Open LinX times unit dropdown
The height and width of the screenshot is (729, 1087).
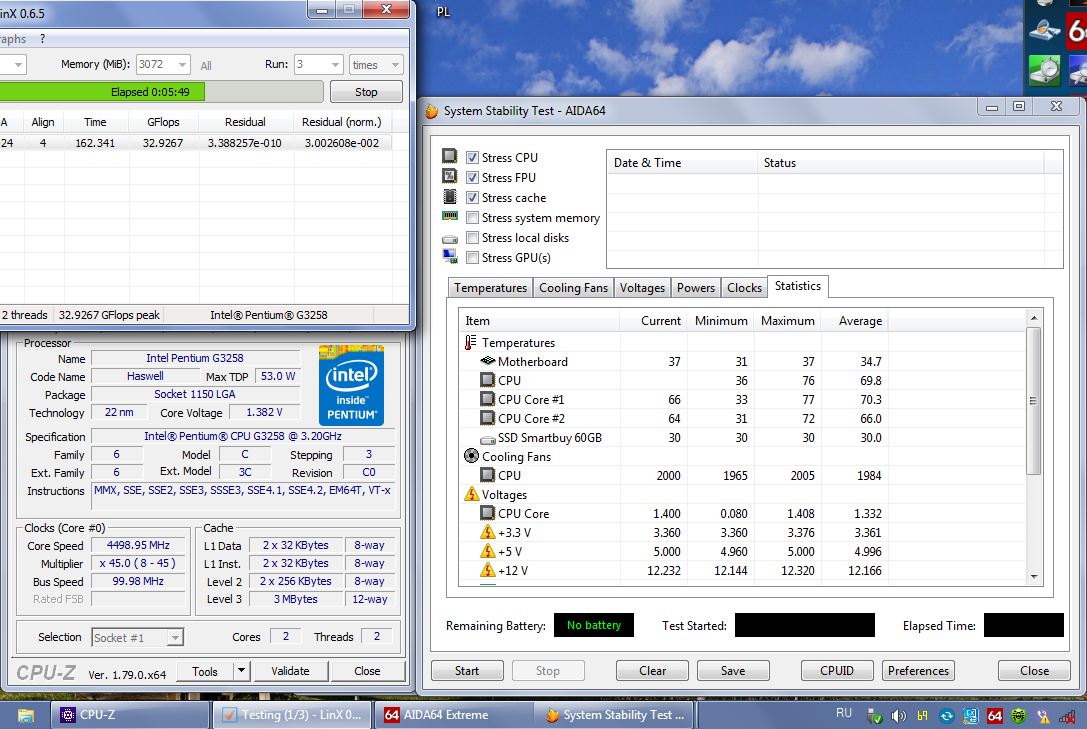coord(395,64)
